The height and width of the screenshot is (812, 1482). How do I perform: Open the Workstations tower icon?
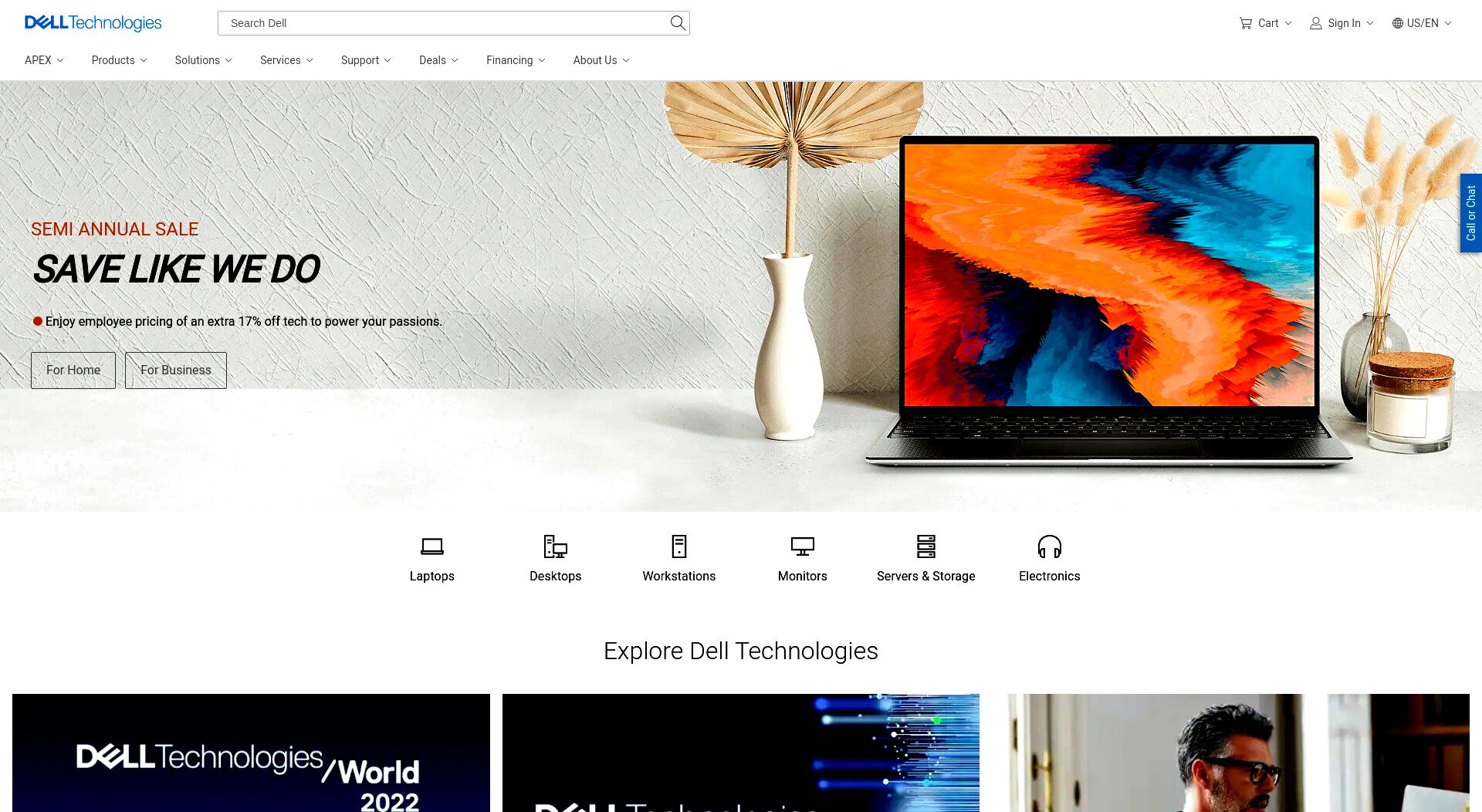coord(679,546)
